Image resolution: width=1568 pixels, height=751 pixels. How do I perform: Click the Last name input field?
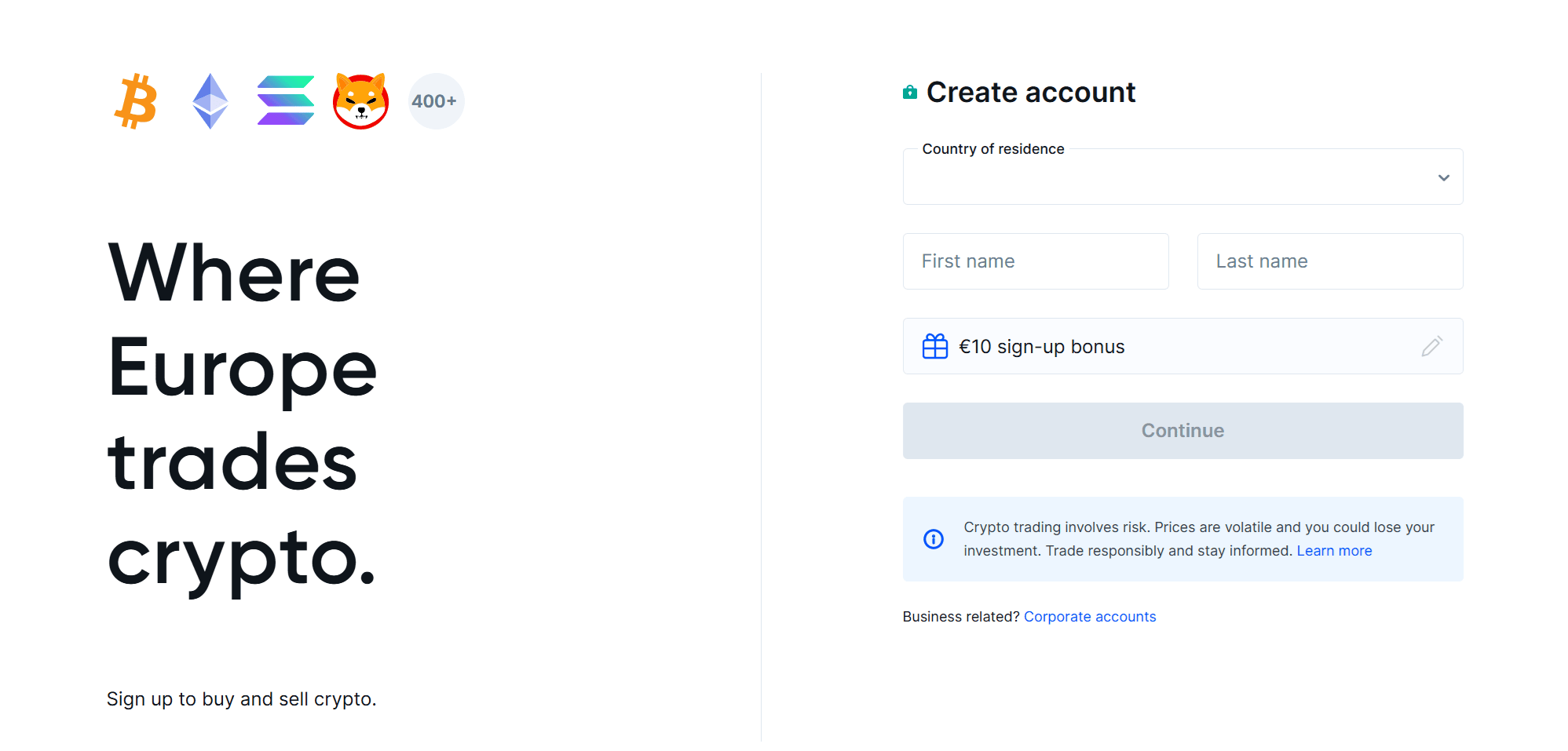tap(1329, 261)
